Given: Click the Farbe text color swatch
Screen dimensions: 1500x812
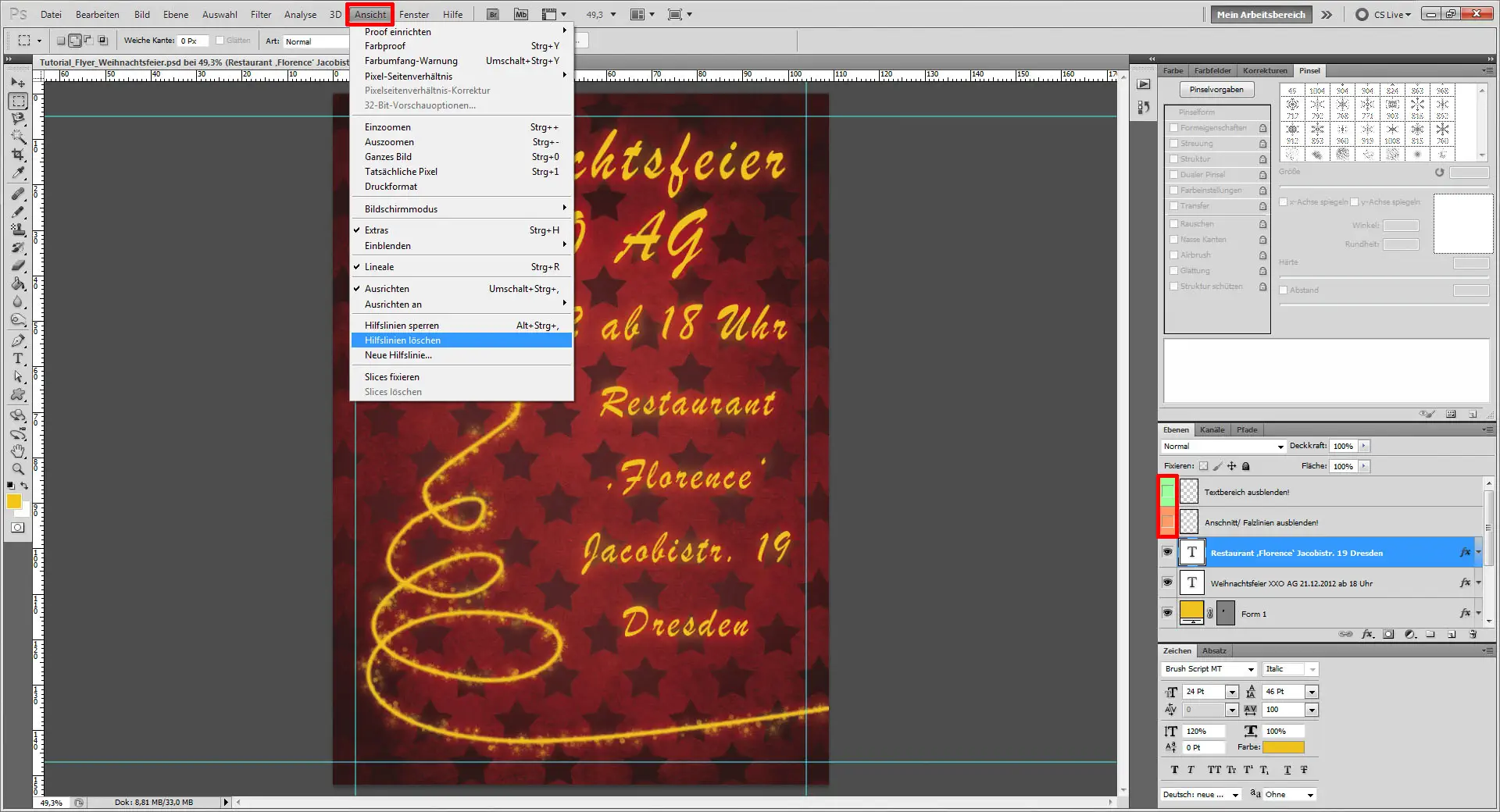Looking at the screenshot, I should click(1284, 747).
